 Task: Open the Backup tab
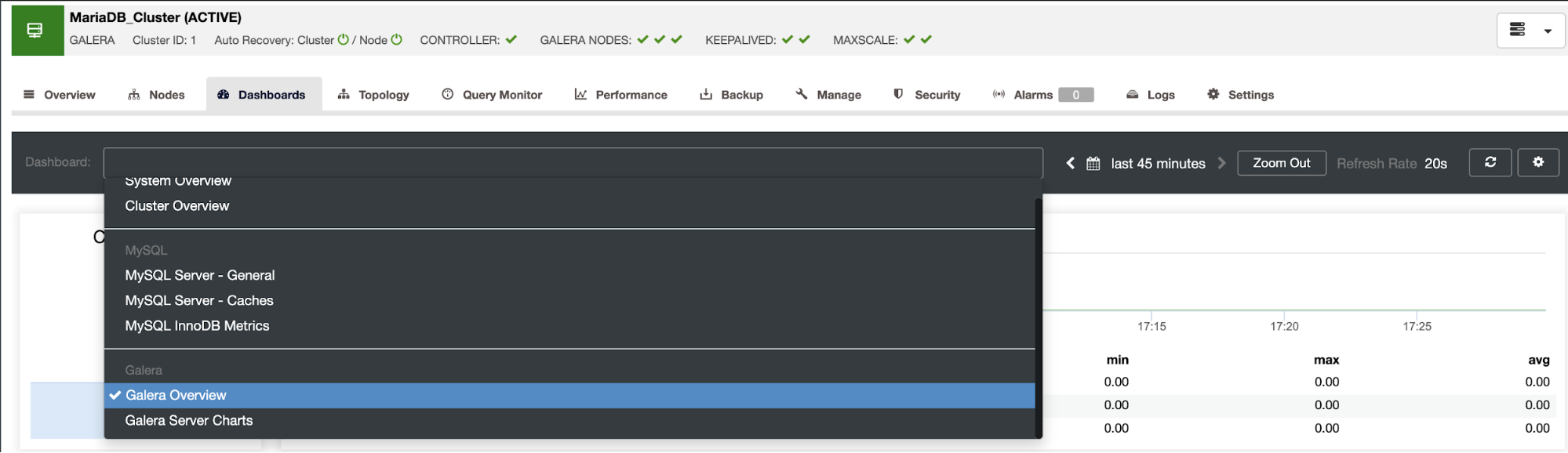[732, 95]
